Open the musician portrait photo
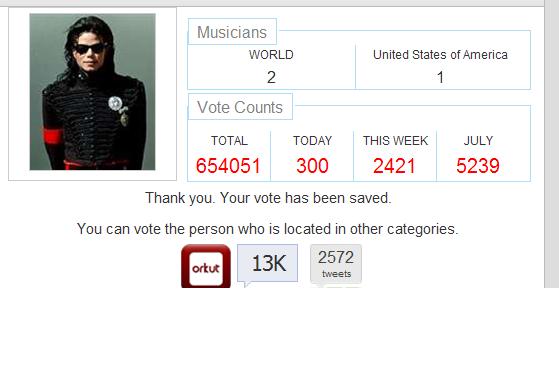Screen dimensions: 559x384 (92, 92)
